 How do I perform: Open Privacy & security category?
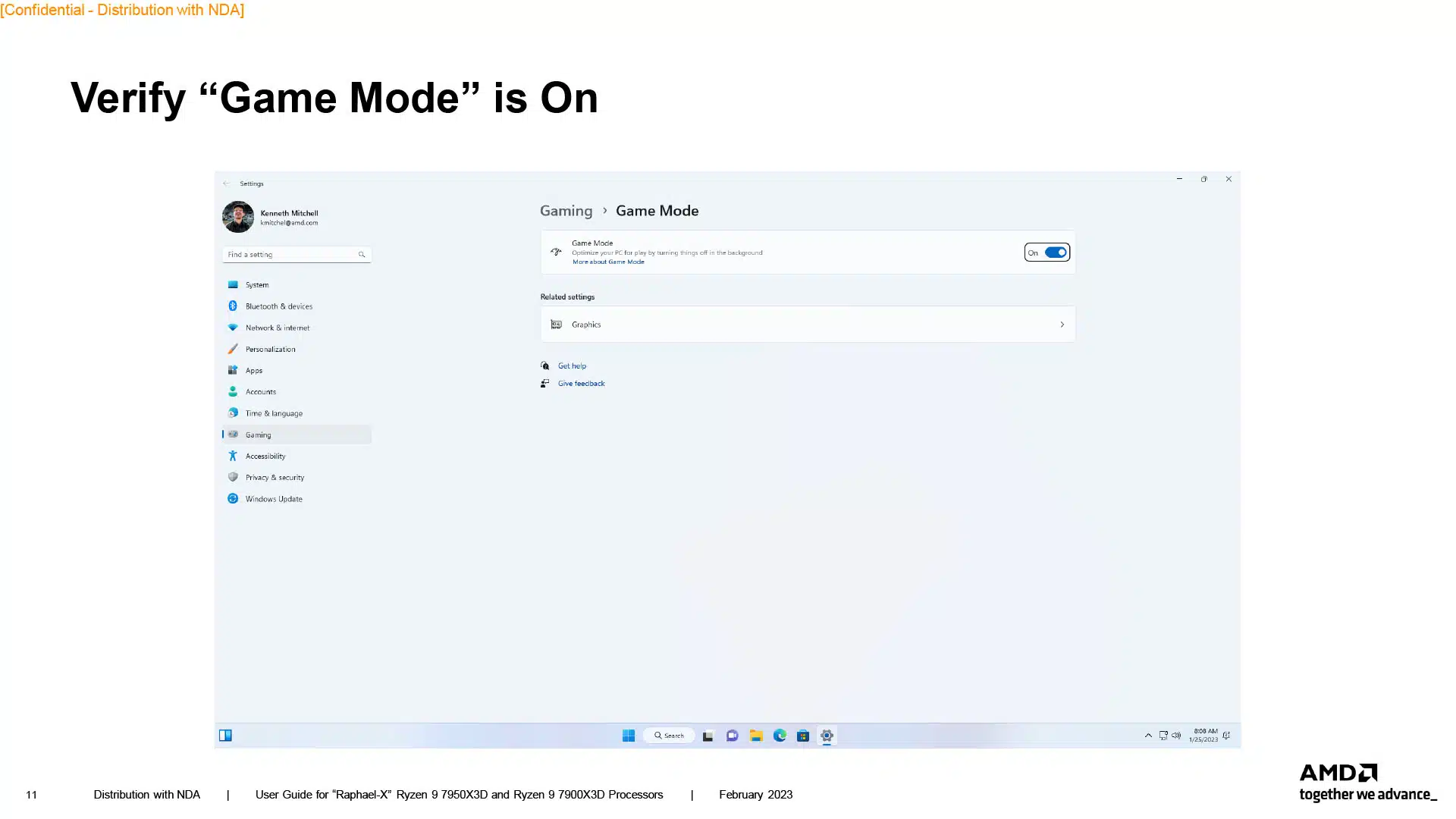click(x=297, y=477)
